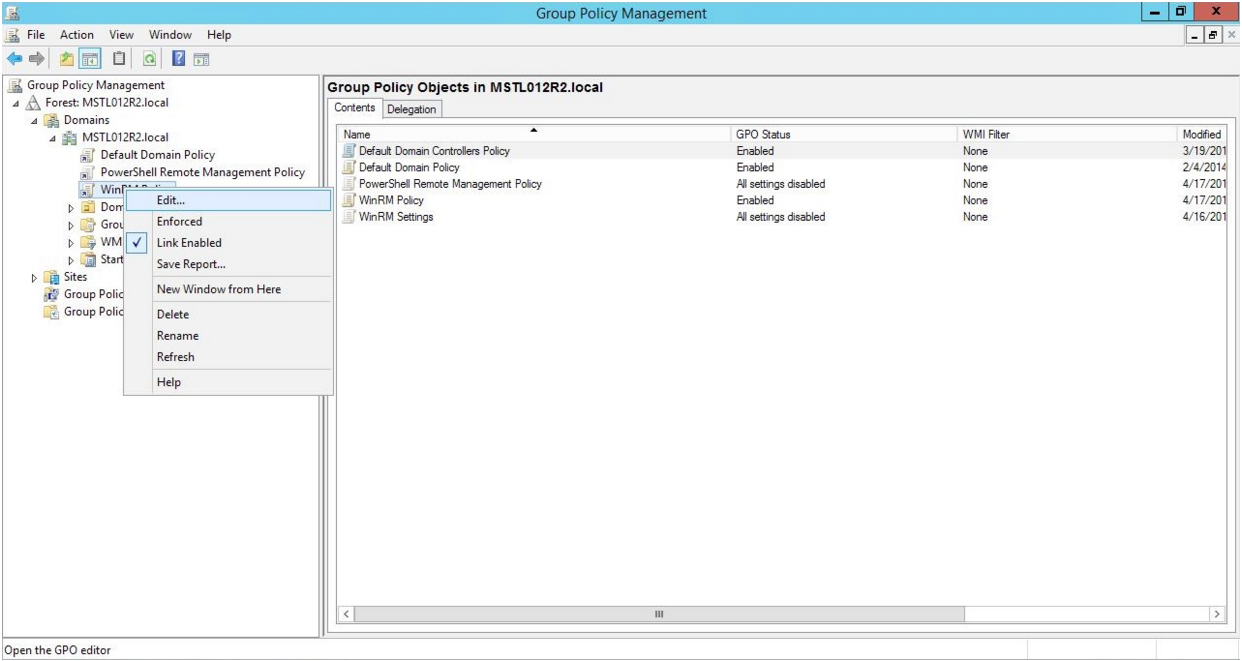Collapse the Domains tree node

click(32, 120)
